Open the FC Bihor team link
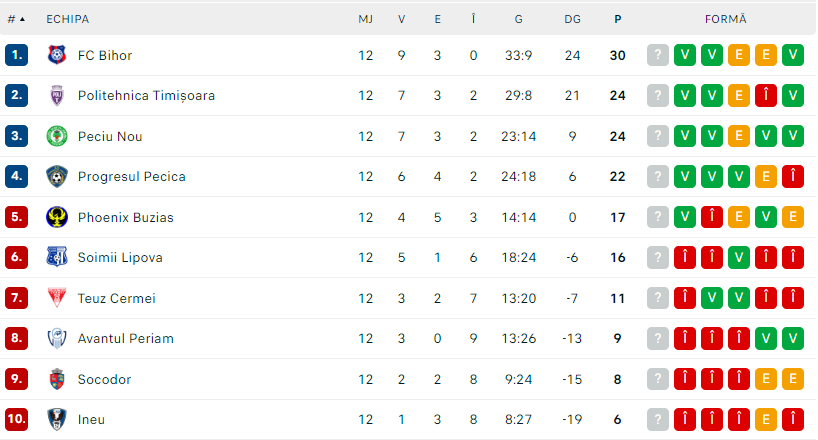 [105, 55]
